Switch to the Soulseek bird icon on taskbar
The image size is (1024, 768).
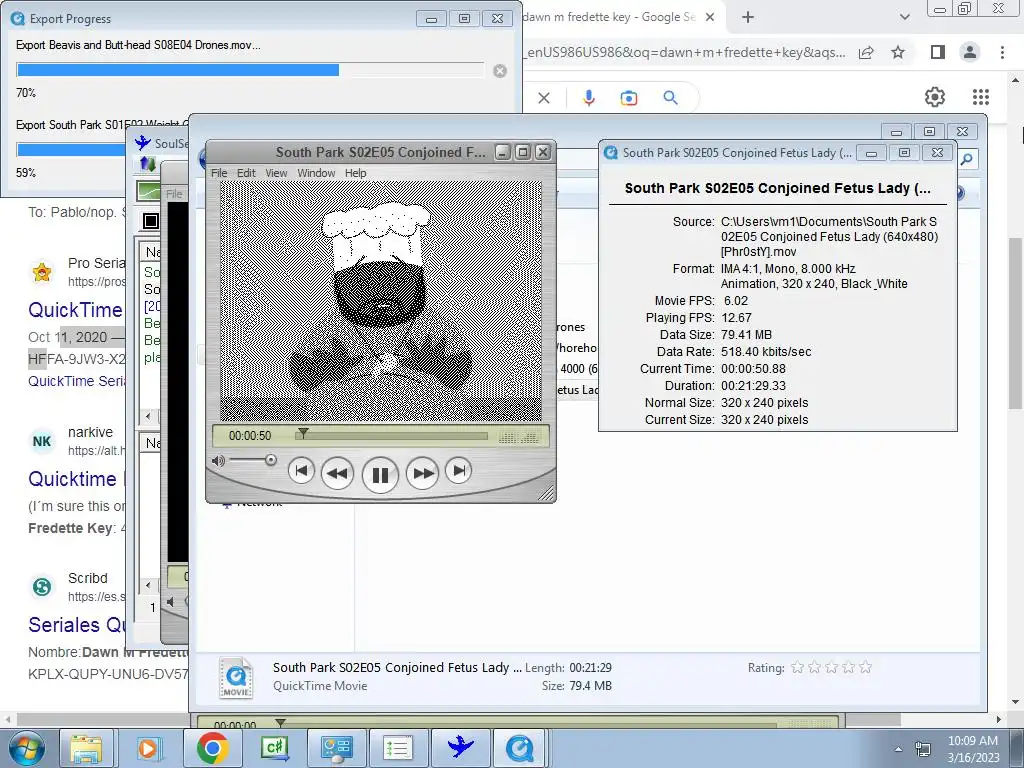pyautogui.click(x=460, y=748)
